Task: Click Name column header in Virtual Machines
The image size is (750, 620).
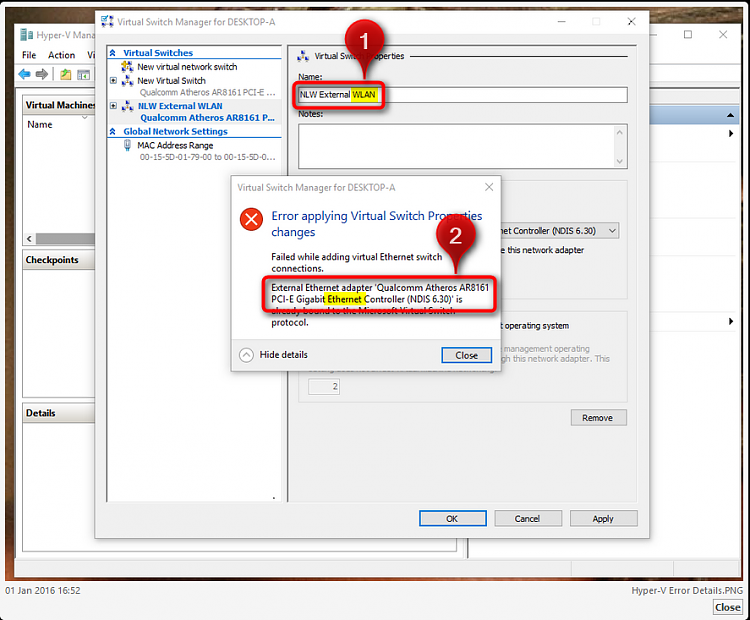Action: [40, 124]
